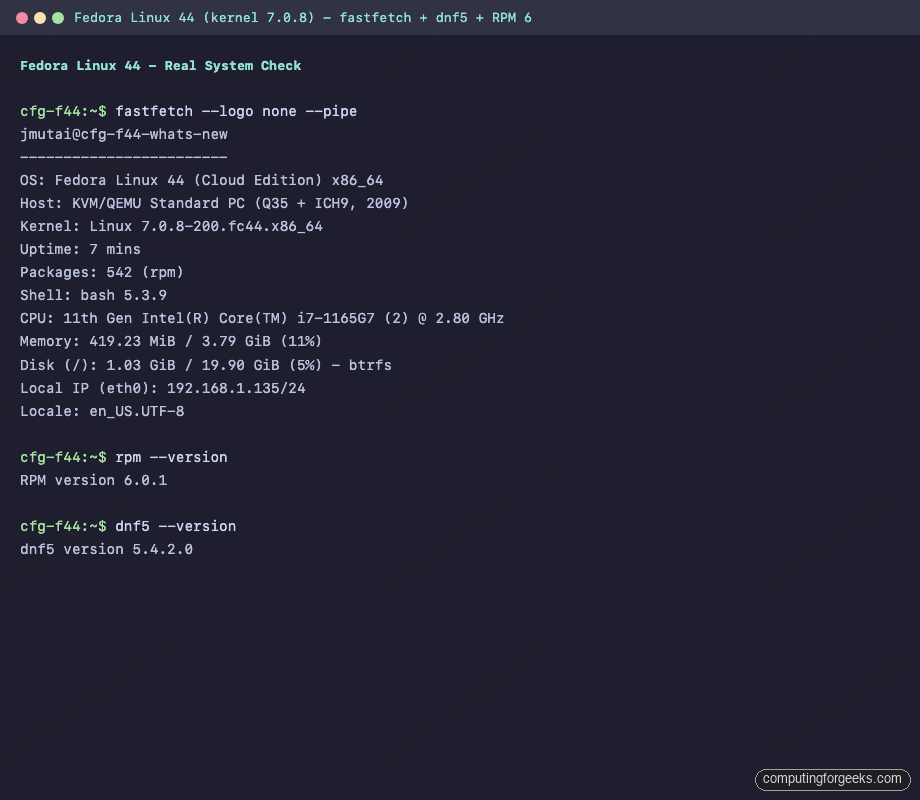This screenshot has width=920, height=800.
Task: Click the Disk line showing btrfs
Action: [x=206, y=365]
